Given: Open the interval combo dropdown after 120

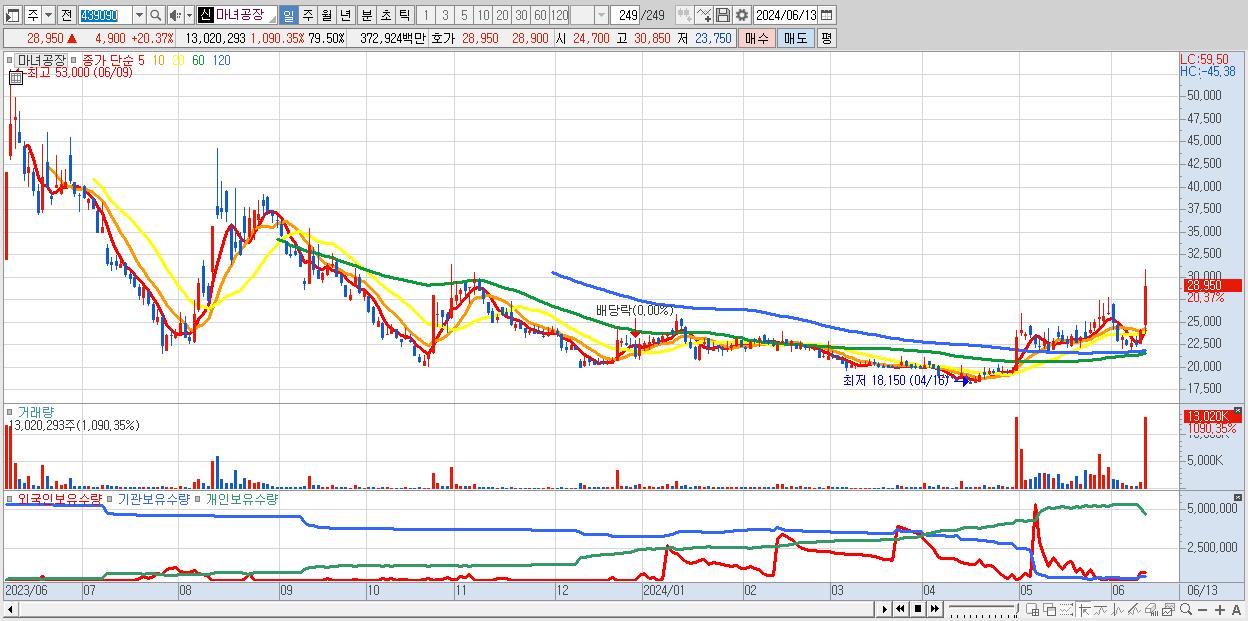Looking at the screenshot, I should click(x=602, y=15).
